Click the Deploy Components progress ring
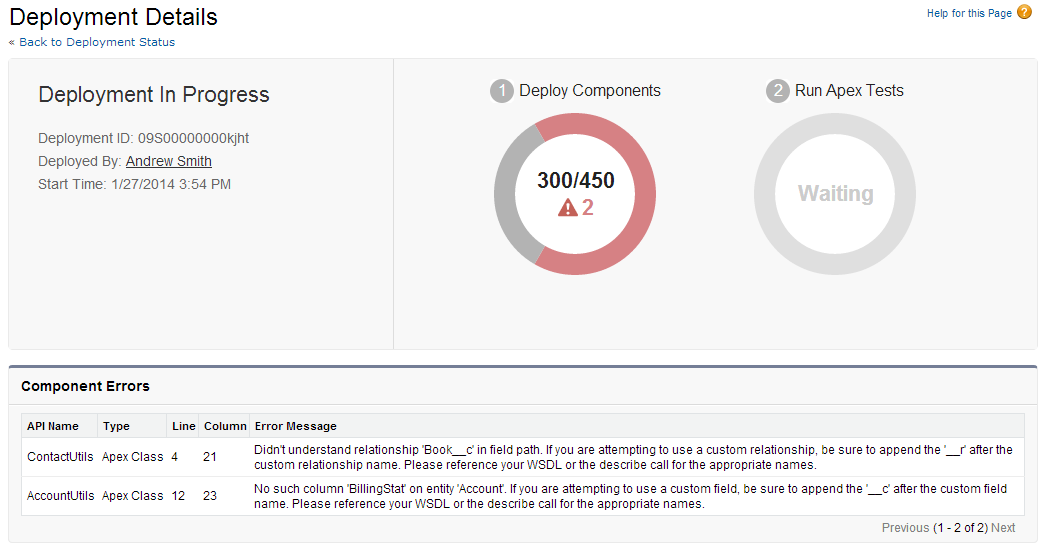 (x=575, y=194)
